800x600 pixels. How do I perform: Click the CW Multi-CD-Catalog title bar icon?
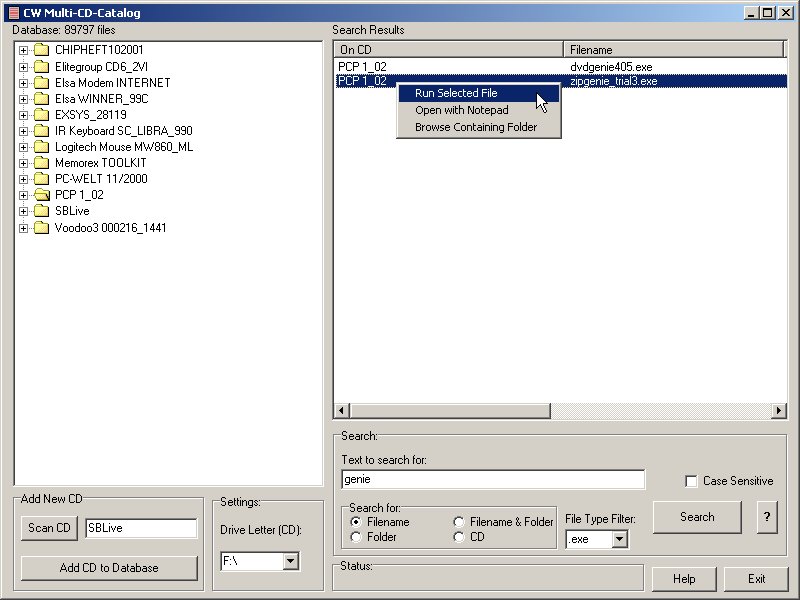point(14,13)
